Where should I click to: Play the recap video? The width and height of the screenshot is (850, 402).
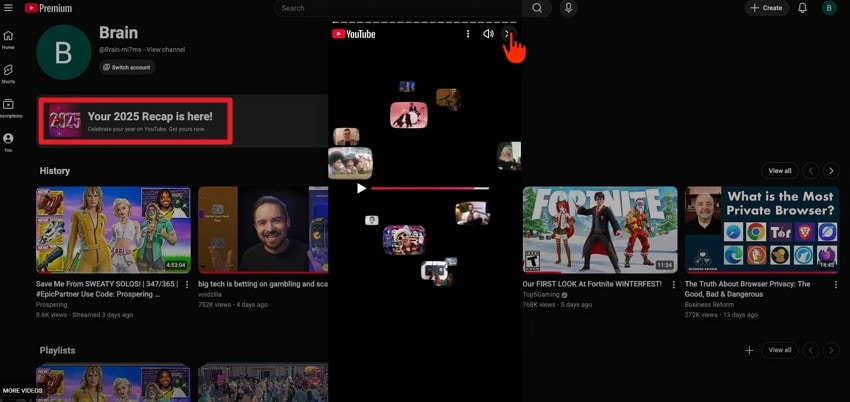[361, 188]
